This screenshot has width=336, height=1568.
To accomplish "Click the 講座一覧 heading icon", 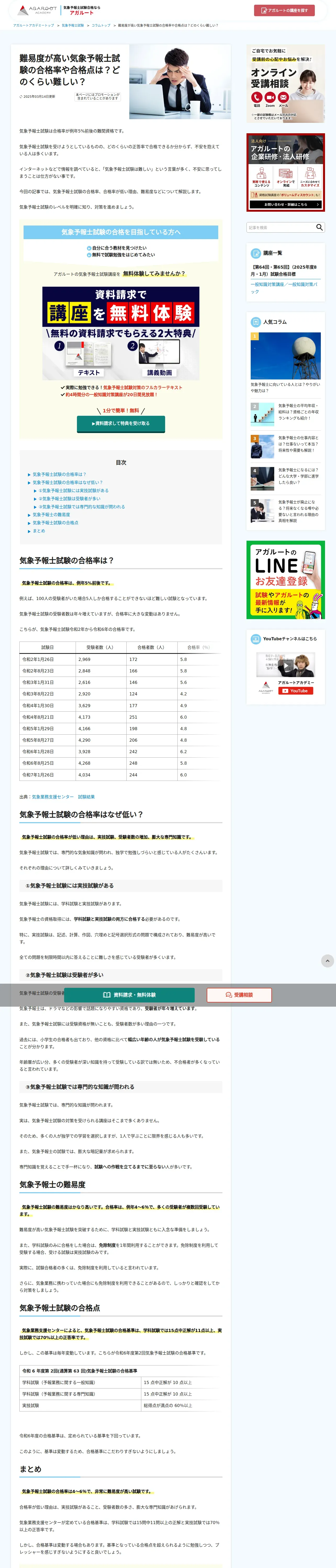I will 256,253.
